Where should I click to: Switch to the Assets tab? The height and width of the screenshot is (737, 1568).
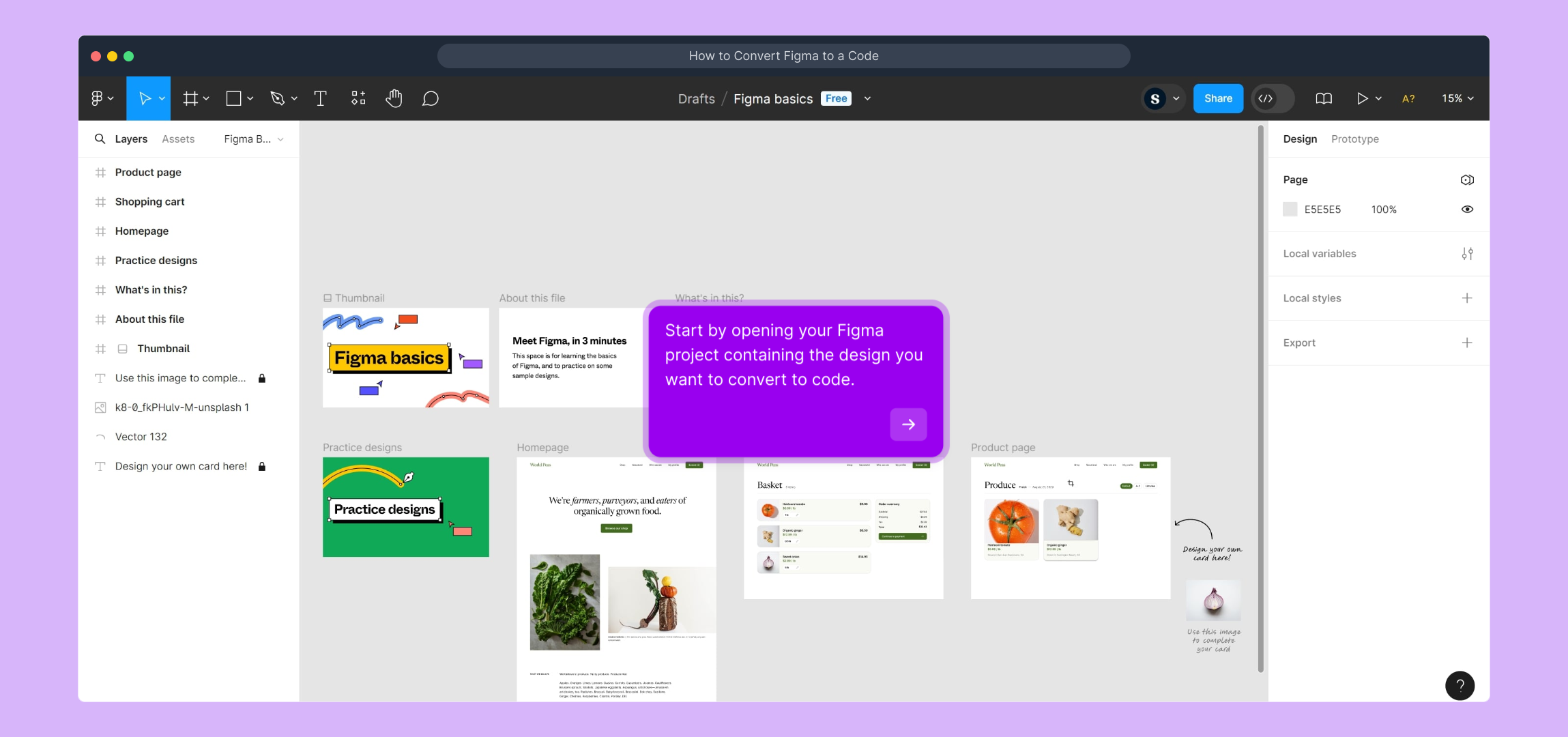click(x=178, y=139)
